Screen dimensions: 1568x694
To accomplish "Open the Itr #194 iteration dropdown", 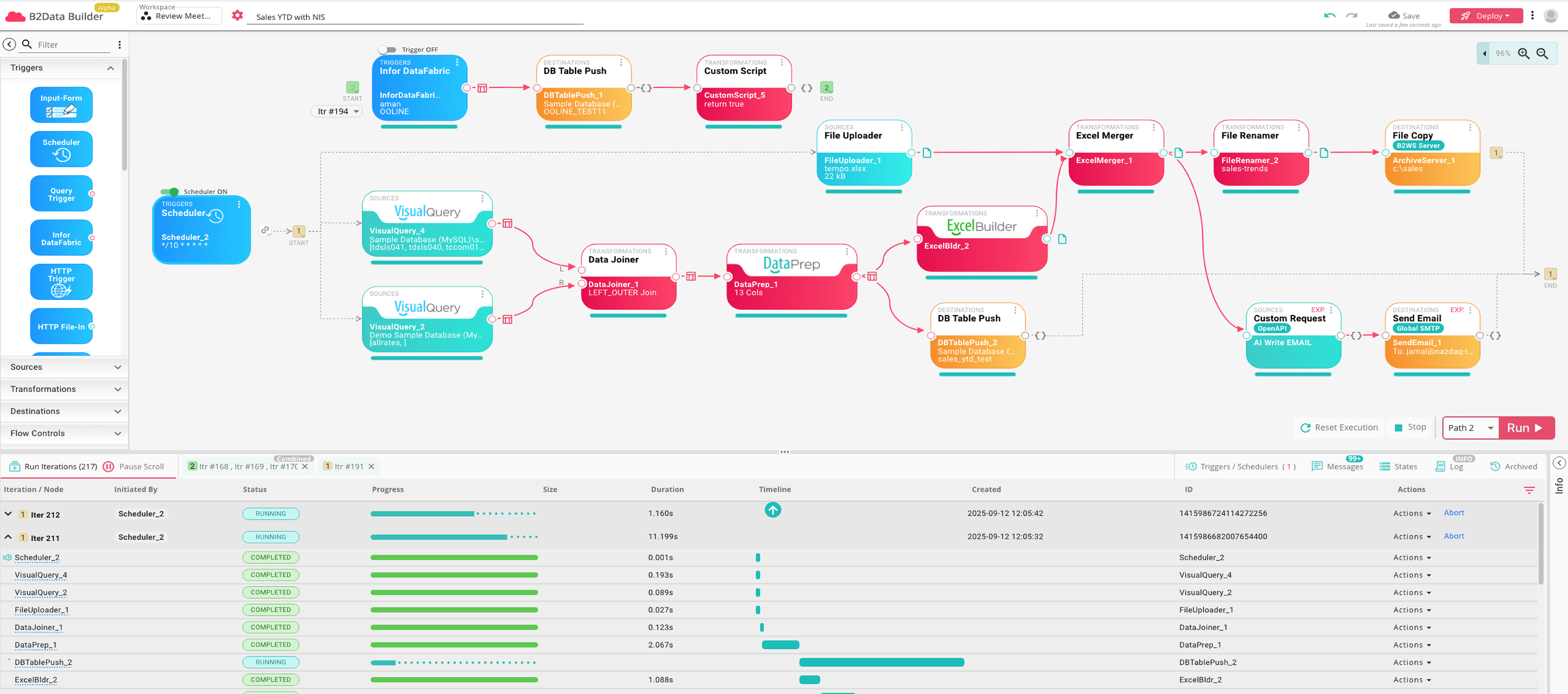I will [336, 111].
